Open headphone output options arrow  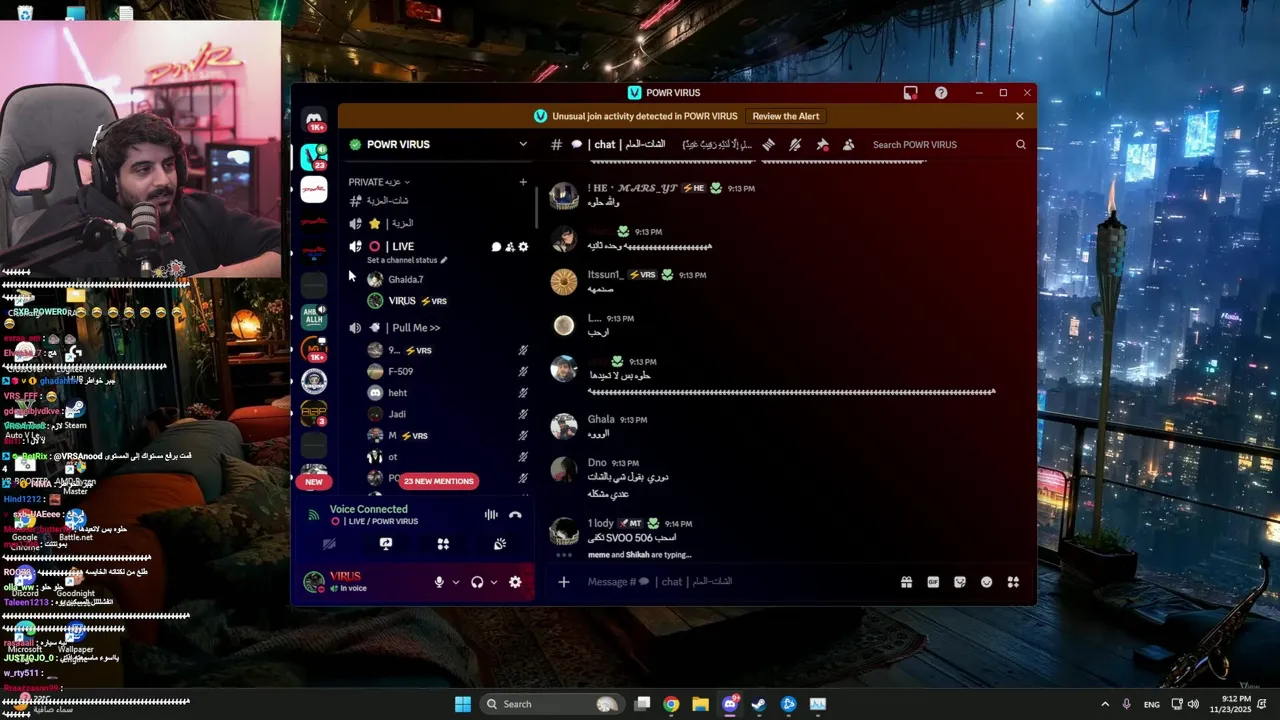coord(494,582)
